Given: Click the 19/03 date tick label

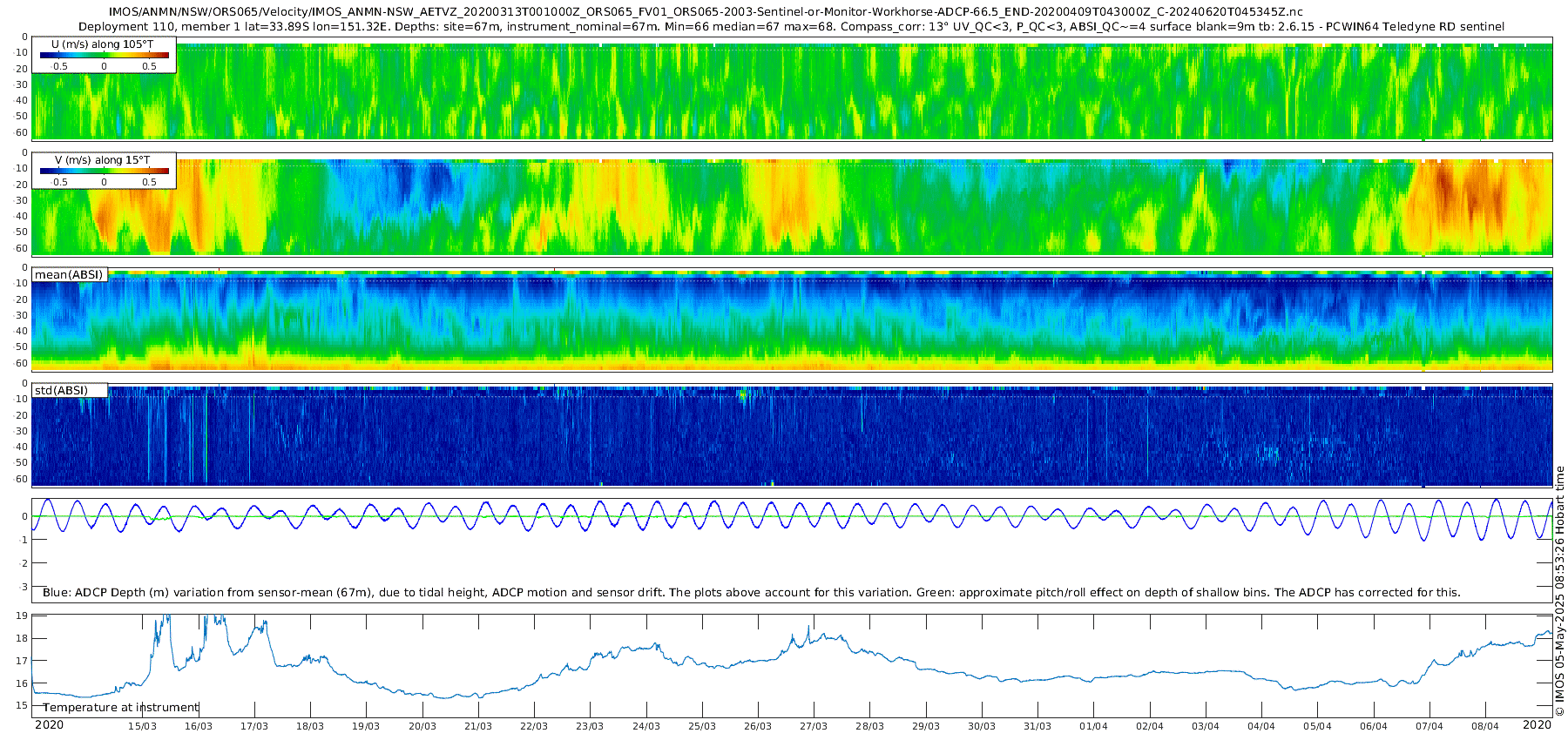Looking at the screenshot, I should click(x=366, y=726).
